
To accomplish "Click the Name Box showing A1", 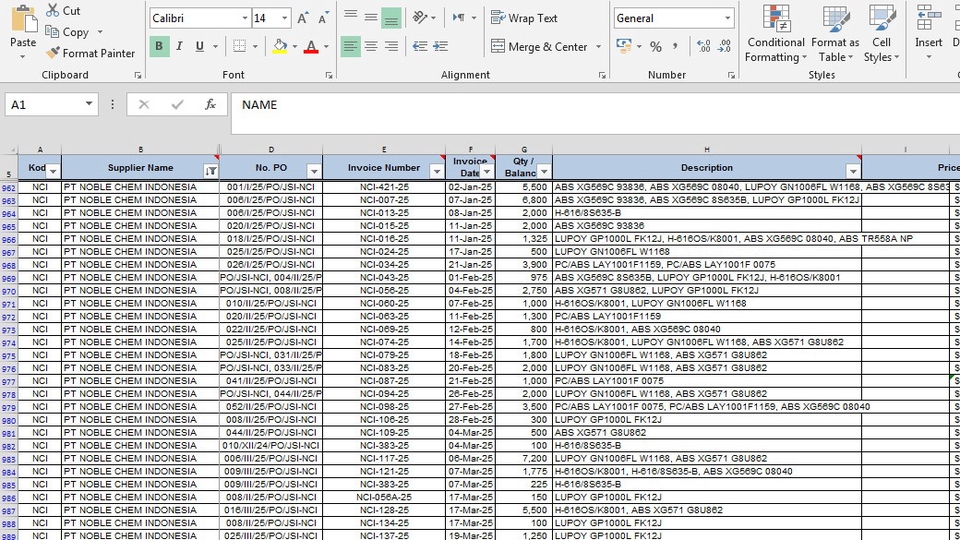I will pyautogui.click(x=43, y=105).
